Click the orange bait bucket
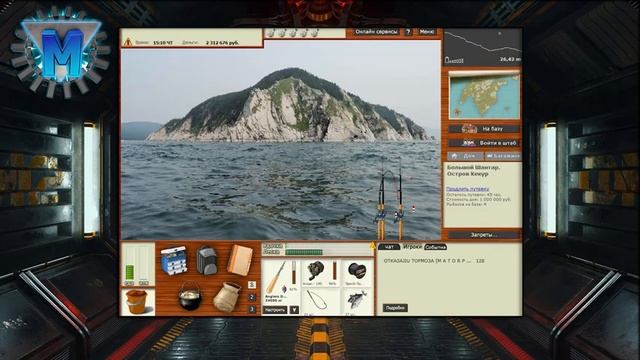This screenshot has height=360, width=640. pyautogui.click(x=137, y=302)
